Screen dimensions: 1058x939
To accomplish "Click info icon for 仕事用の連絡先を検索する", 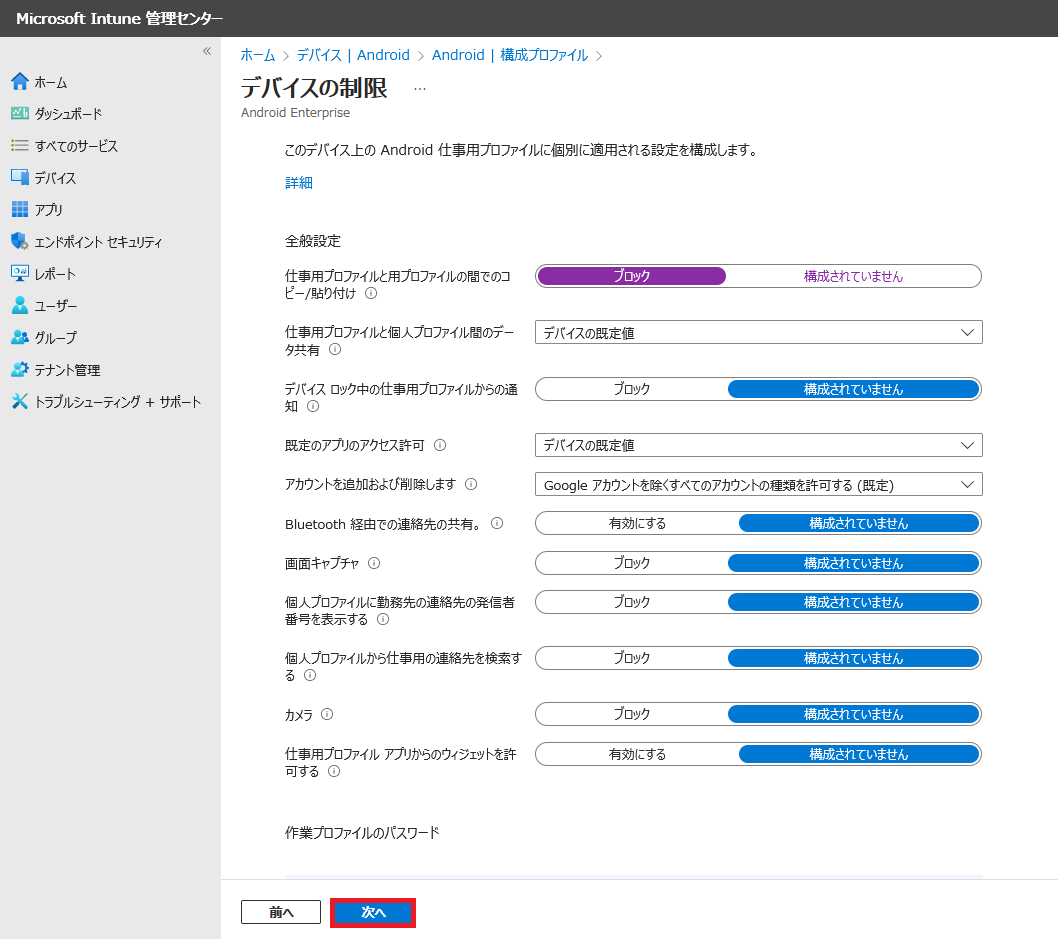I will point(310,675).
